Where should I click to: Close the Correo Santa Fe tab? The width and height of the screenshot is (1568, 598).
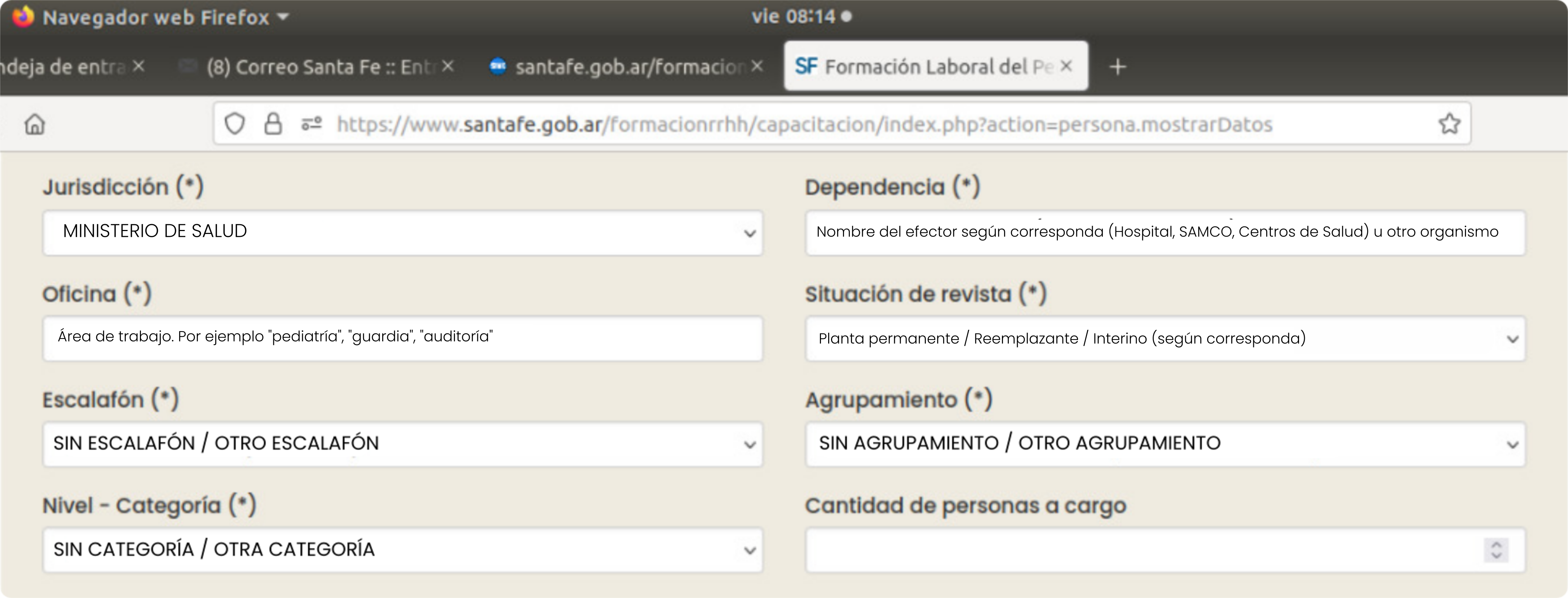click(x=448, y=66)
